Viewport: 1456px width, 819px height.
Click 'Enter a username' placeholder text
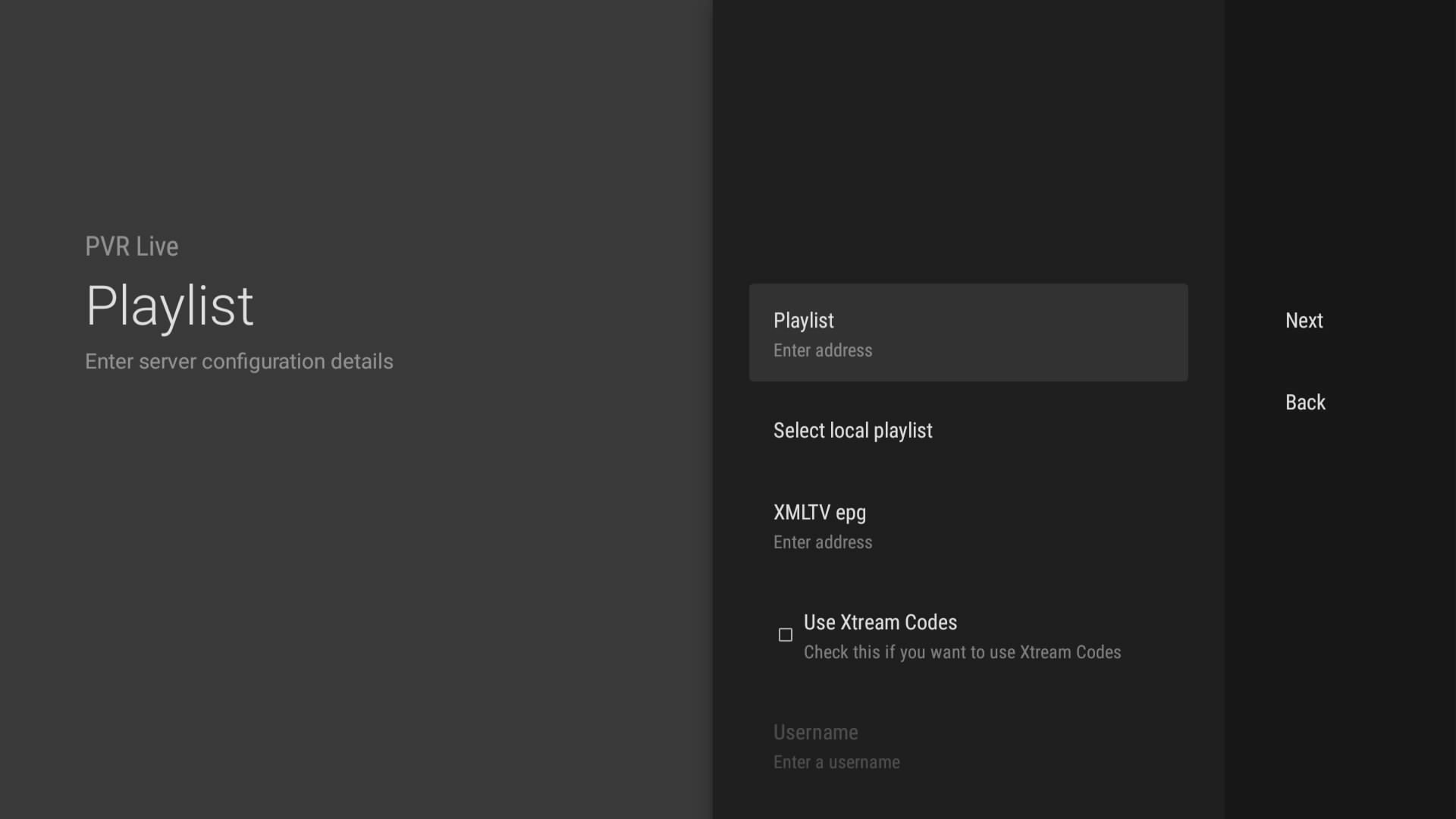click(836, 763)
